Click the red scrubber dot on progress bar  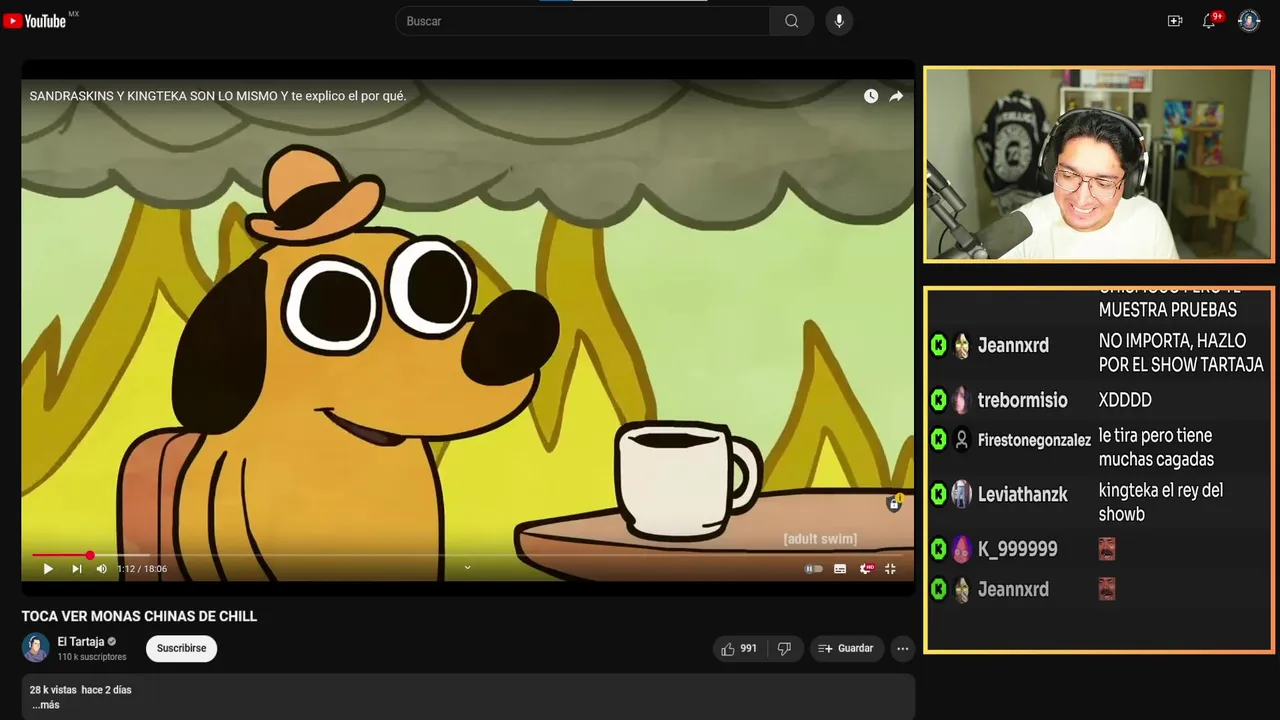[x=90, y=555]
